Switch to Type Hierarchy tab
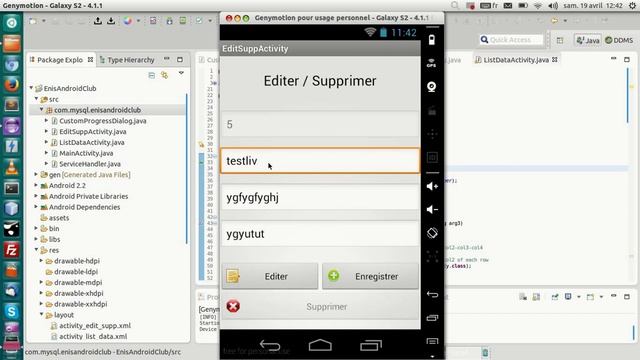Image resolution: width=640 pixels, height=360 pixels. pyautogui.click(x=127, y=60)
